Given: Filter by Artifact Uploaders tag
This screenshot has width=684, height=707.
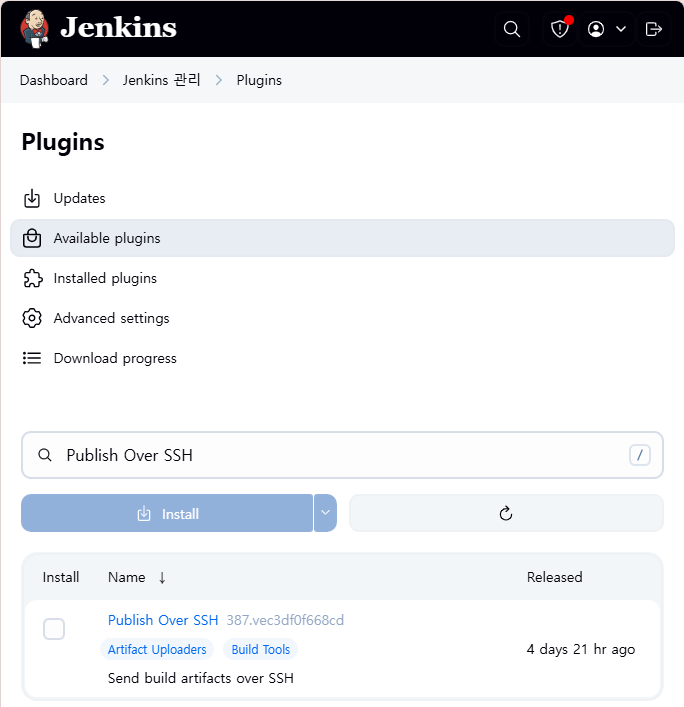Looking at the screenshot, I should 157,649.
